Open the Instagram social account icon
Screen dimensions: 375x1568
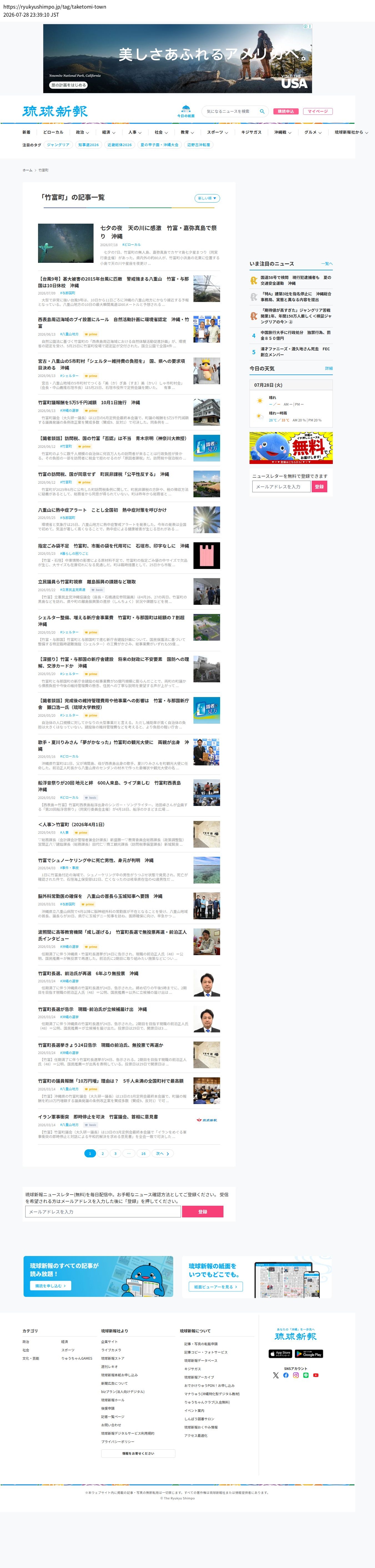pyautogui.click(x=295, y=1375)
